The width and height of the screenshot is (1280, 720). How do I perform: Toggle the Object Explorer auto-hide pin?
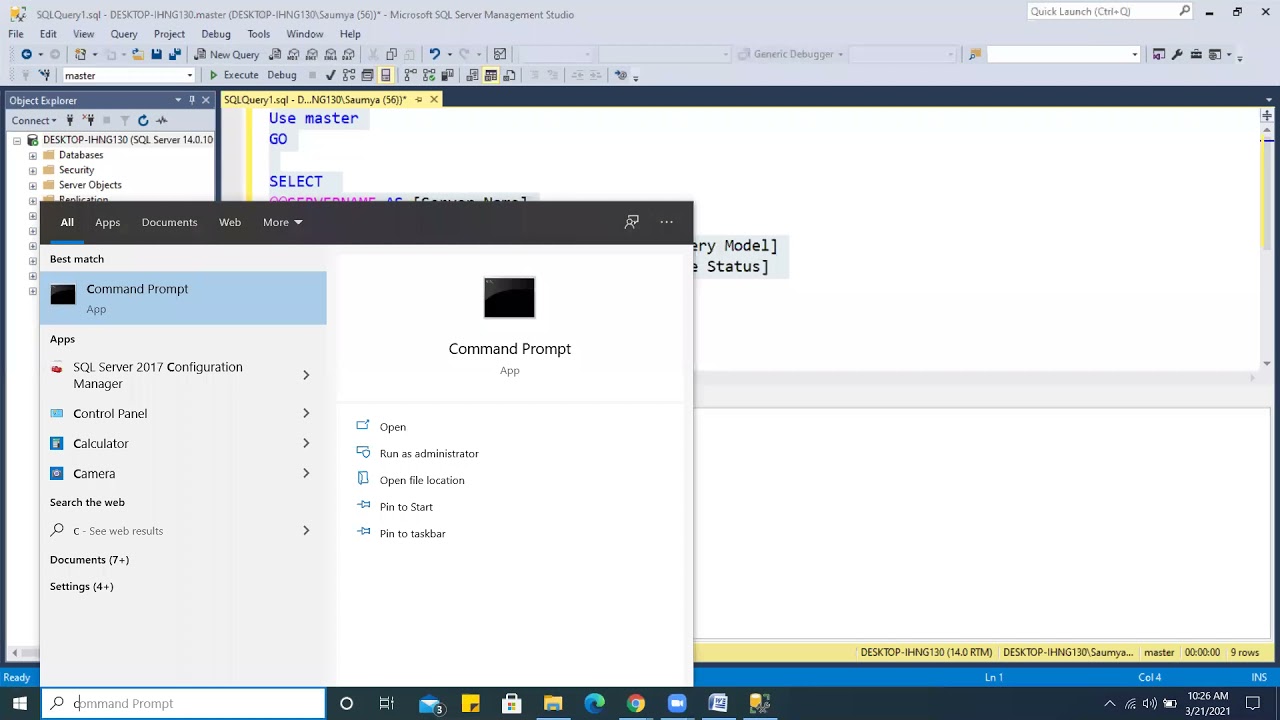pos(192,100)
